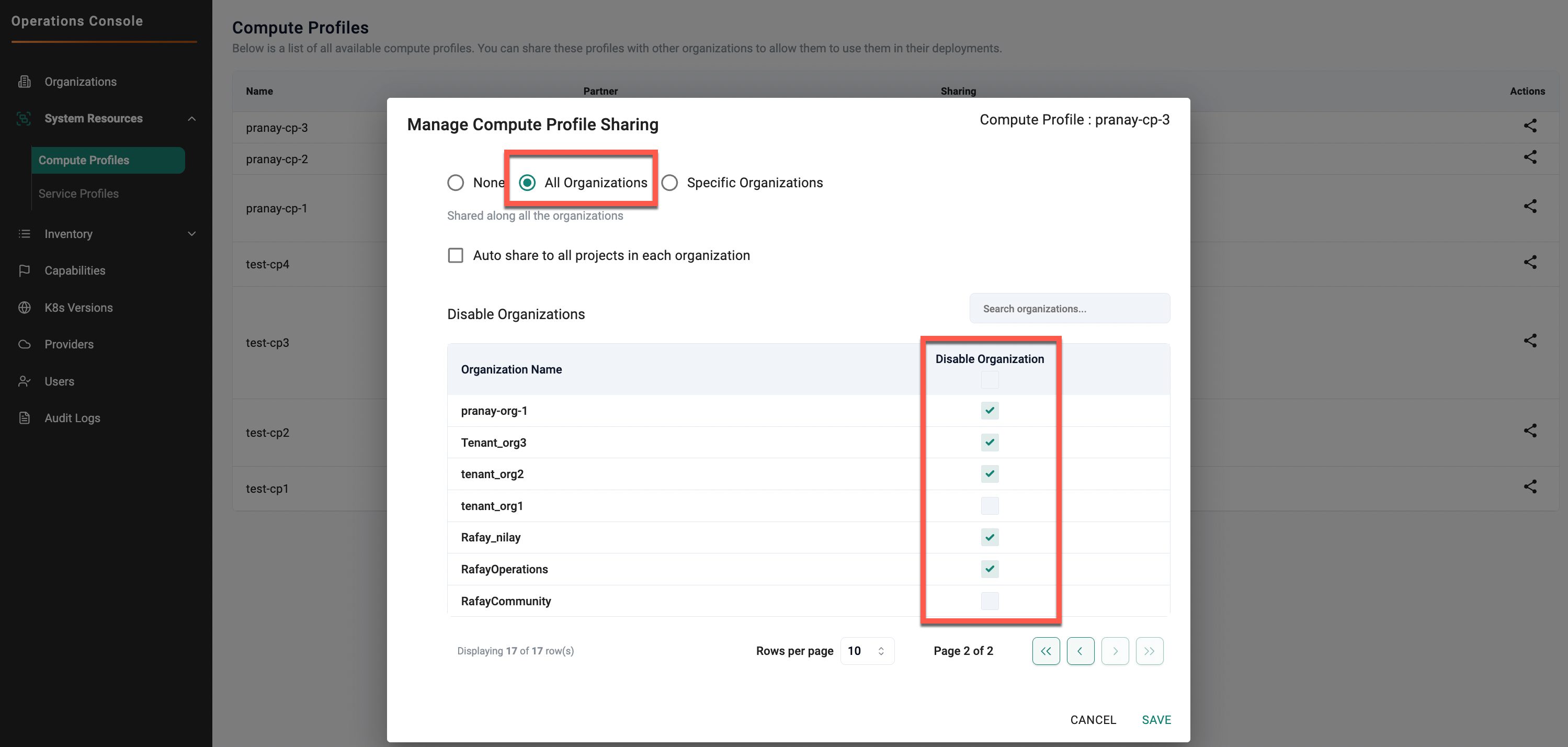
Task: Expand the Inventory menu
Action: point(192,234)
